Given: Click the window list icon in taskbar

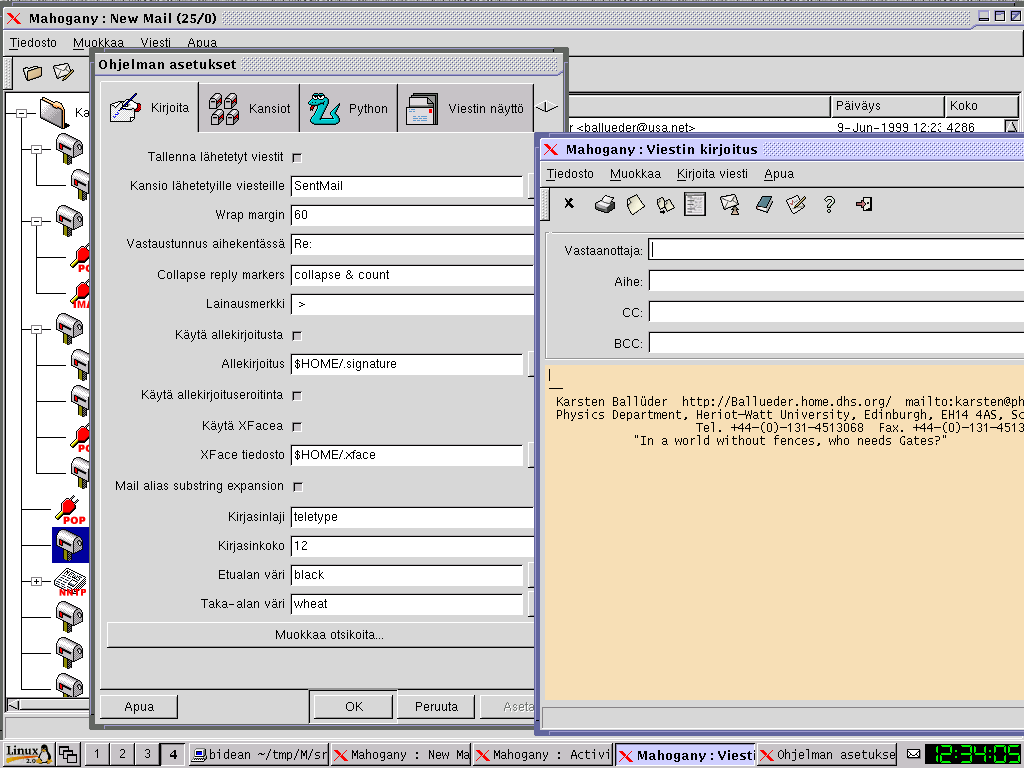Looking at the screenshot, I should pos(67,754).
